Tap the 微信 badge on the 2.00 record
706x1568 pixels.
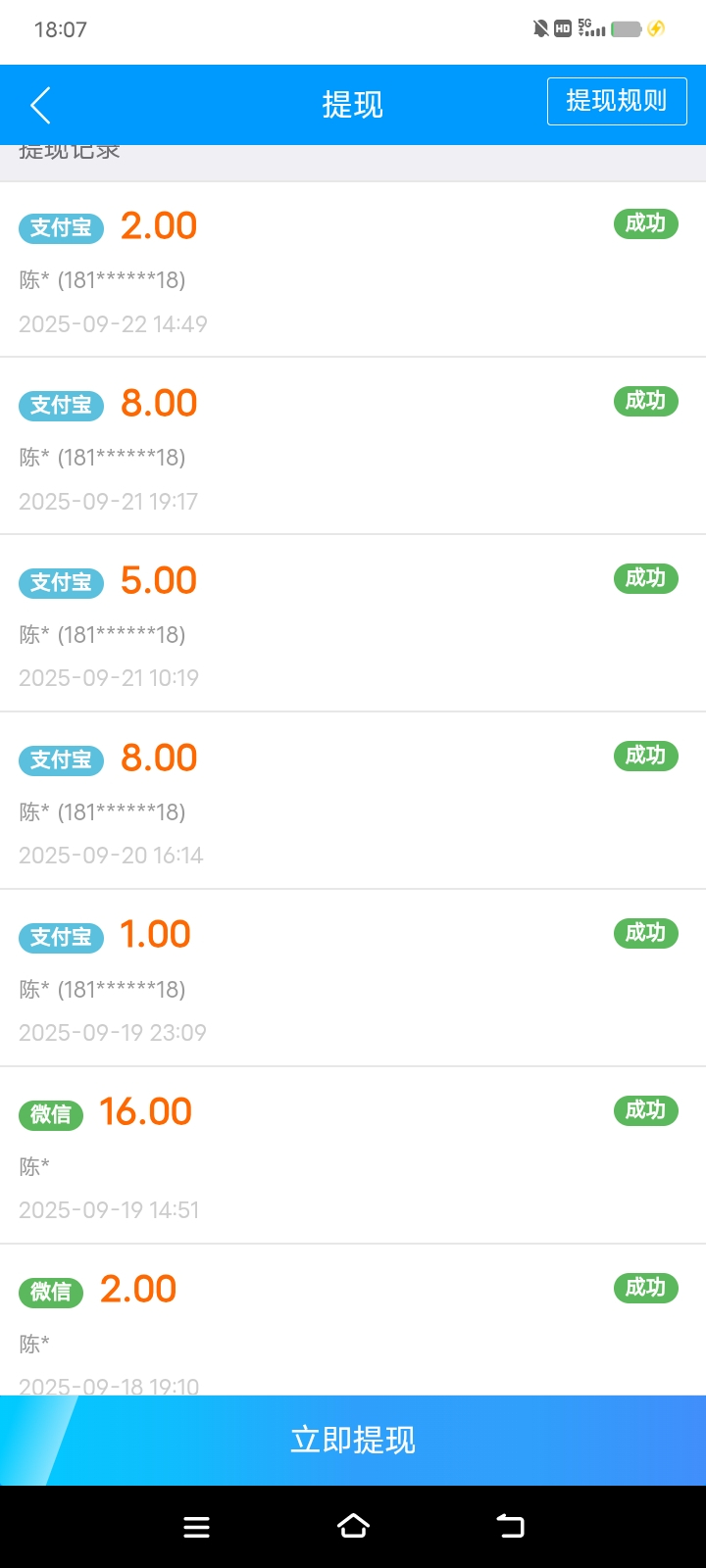point(51,1292)
